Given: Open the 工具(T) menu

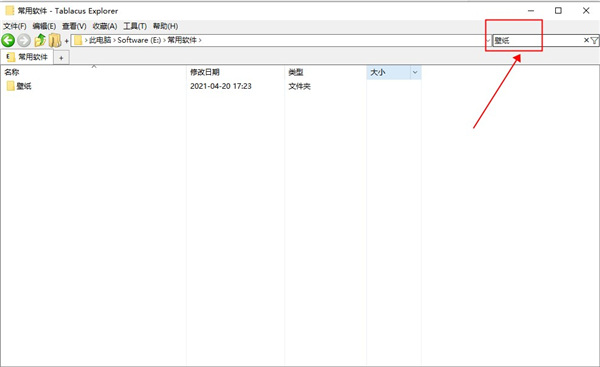Looking at the screenshot, I should (x=135, y=26).
